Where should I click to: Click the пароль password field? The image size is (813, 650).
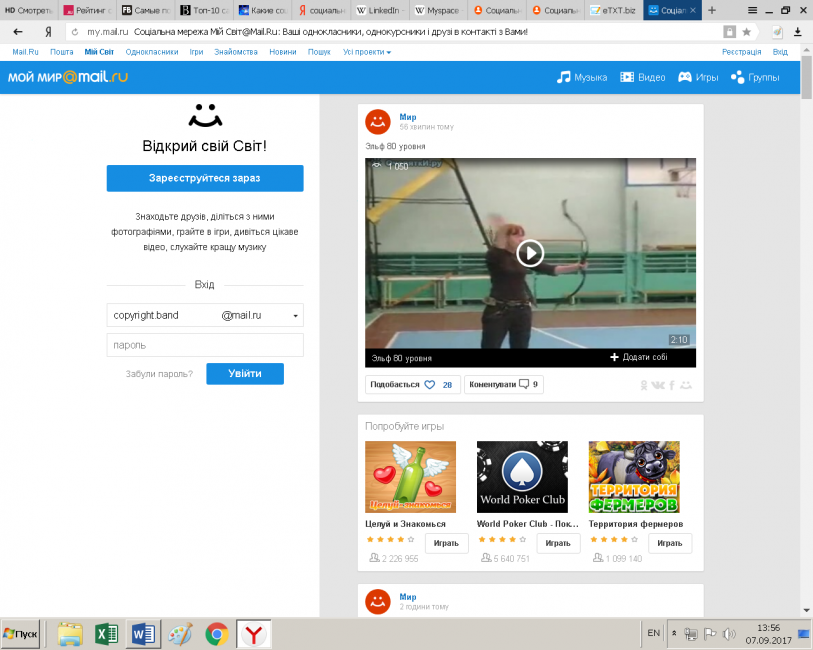click(205, 345)
